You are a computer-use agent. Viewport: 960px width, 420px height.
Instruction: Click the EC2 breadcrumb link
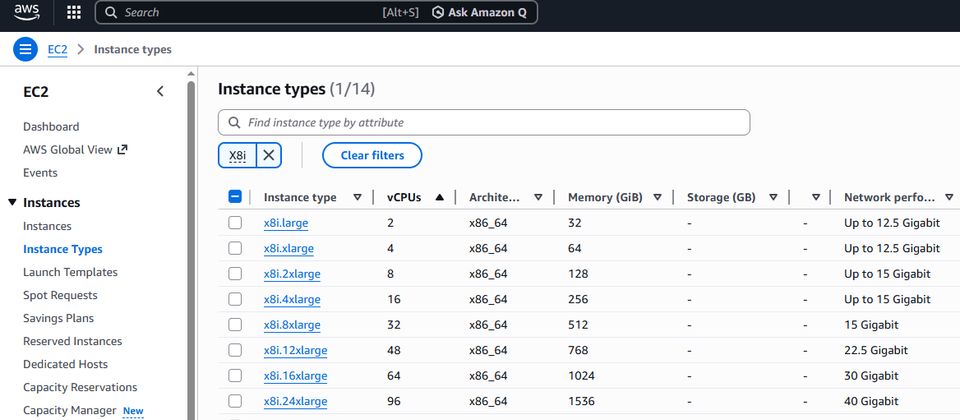pos(58,50)
